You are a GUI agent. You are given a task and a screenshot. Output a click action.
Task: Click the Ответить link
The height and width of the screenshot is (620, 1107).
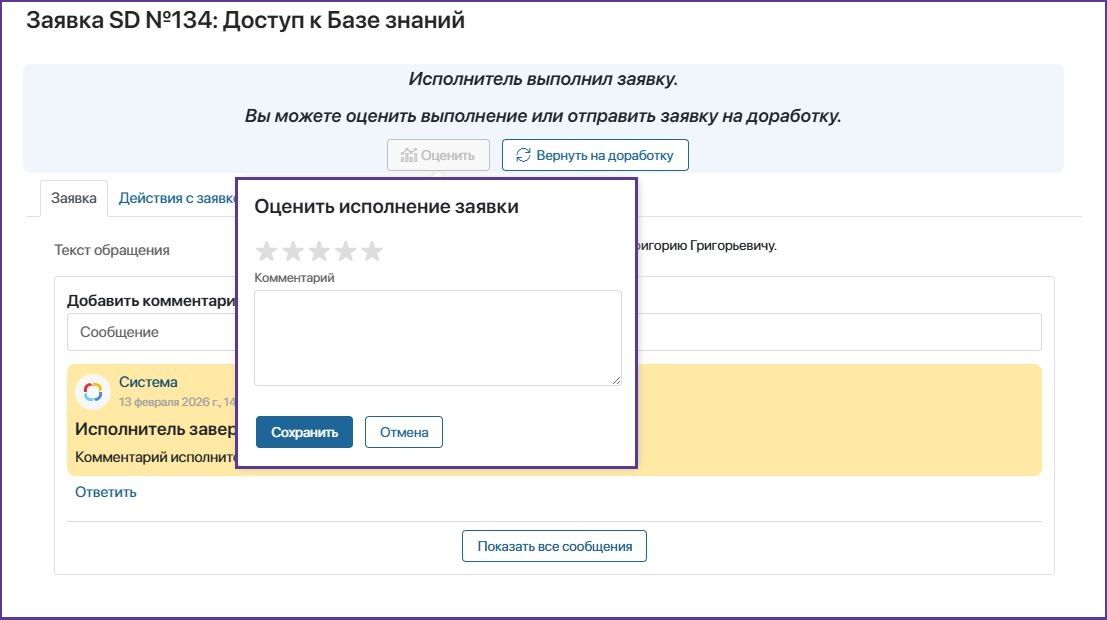tap(106, 492)
